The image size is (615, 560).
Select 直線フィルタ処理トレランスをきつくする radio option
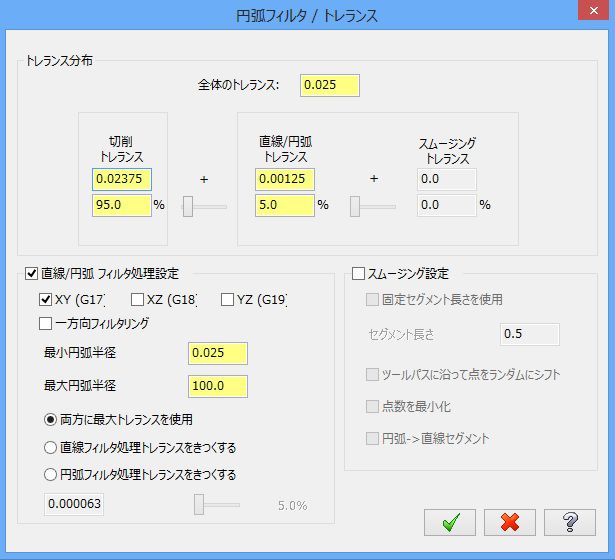pyautogui.click(x=50, y=447)
